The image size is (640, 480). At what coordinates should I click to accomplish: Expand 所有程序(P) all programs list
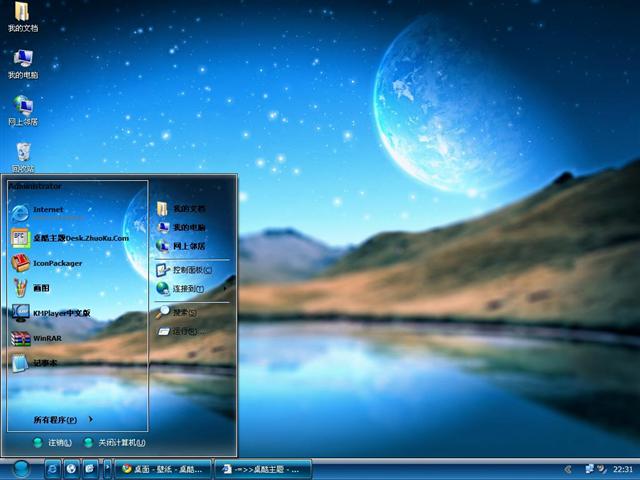63,420
